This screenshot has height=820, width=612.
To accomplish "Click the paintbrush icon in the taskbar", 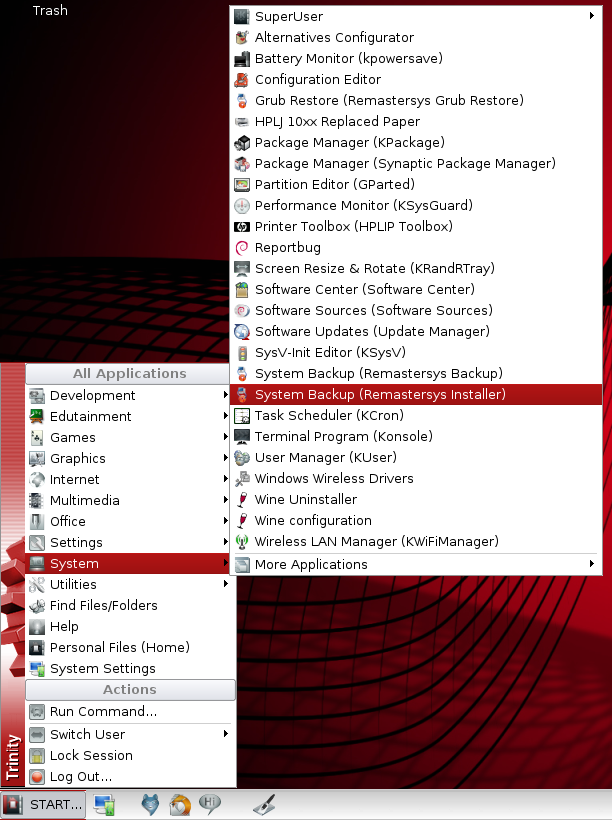I will click(x=265, y=804).
